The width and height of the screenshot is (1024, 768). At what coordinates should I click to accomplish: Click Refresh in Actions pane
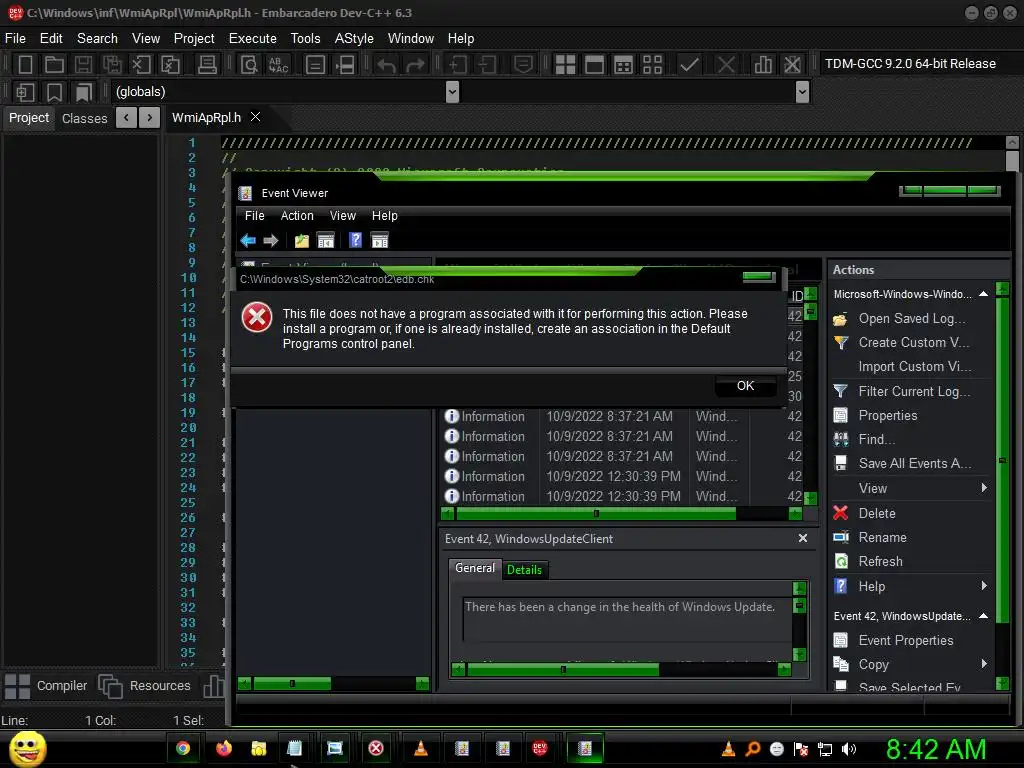(880, 561)
